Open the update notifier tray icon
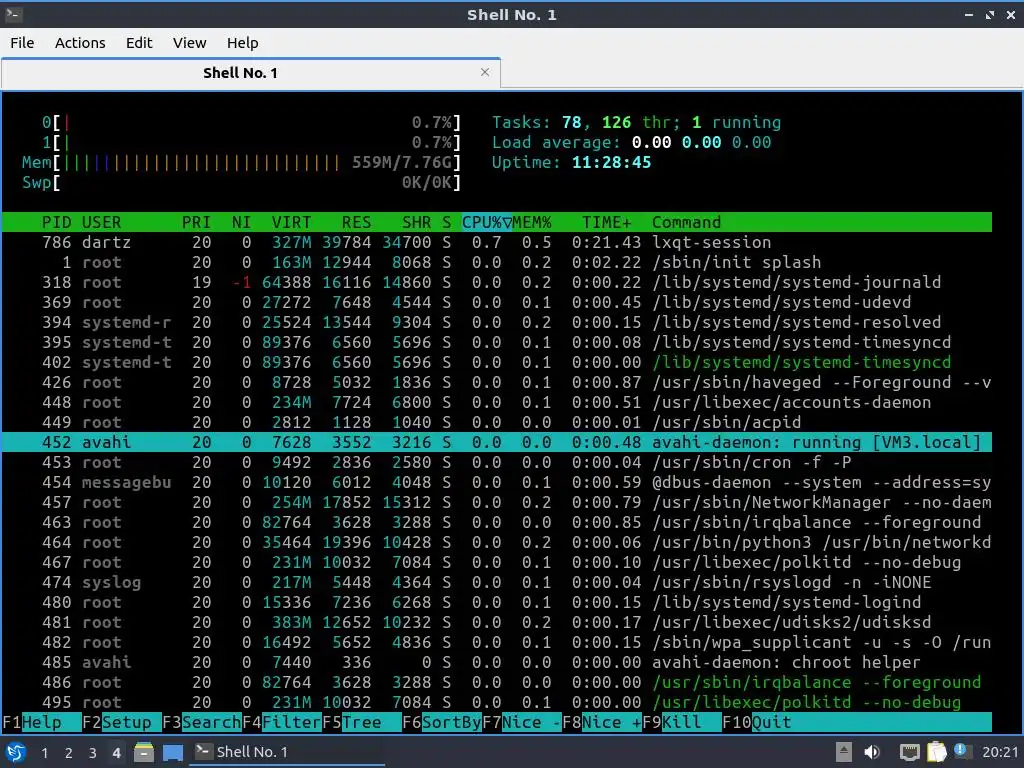1024x768 pixels. point(962,751)
